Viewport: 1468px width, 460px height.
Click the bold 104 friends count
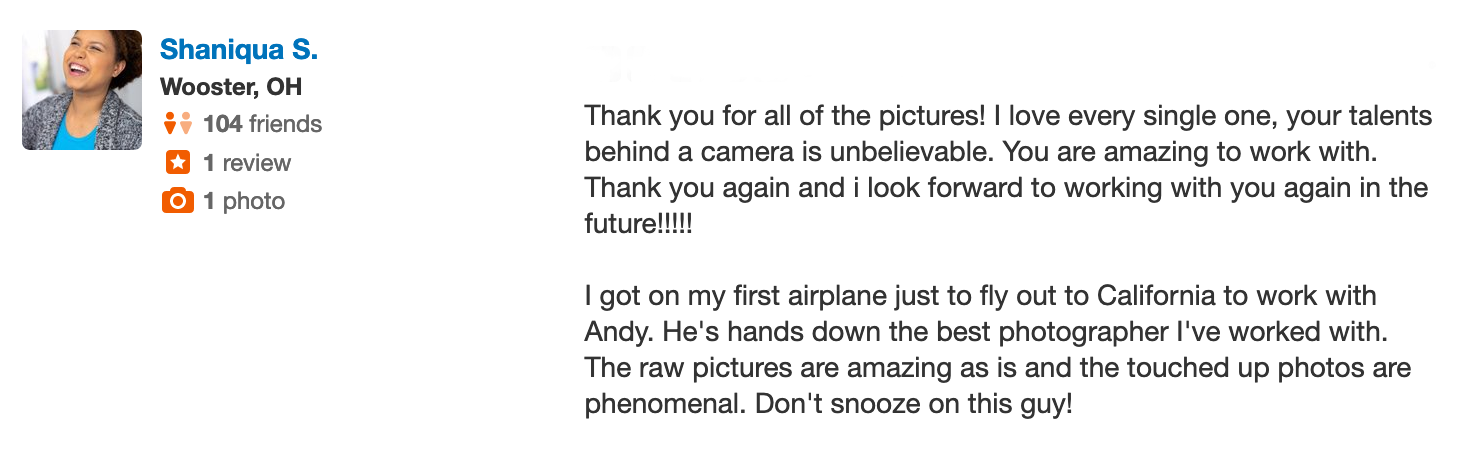point(222,124)
